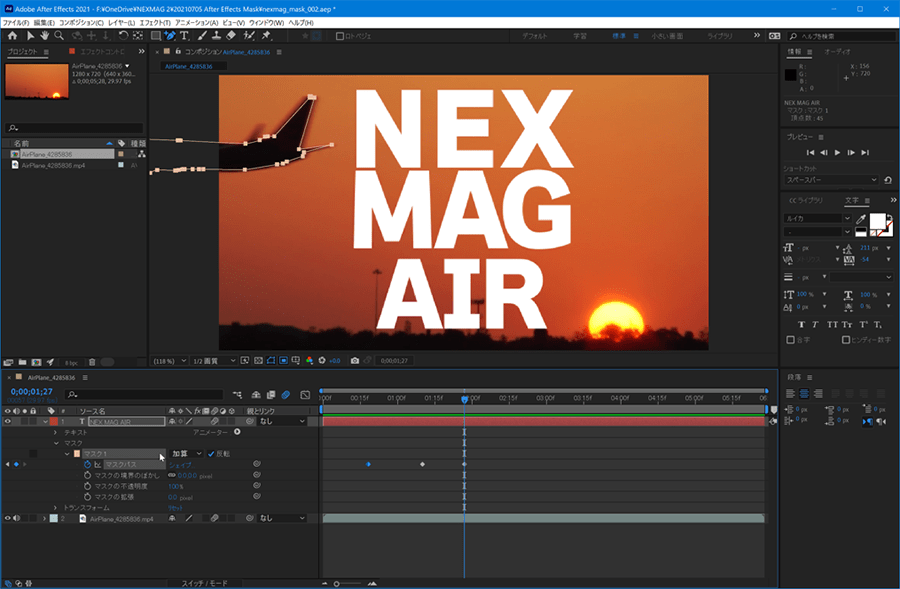This screenshot has width=900, height=589.
Task: Toggle the マスクパス stopwatch
Action: (87, 464)
